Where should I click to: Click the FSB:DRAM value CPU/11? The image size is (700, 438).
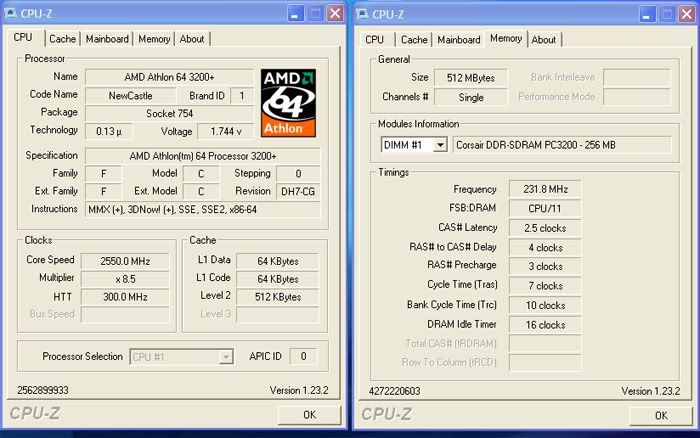pyautogui.click(x=545, y=209)
